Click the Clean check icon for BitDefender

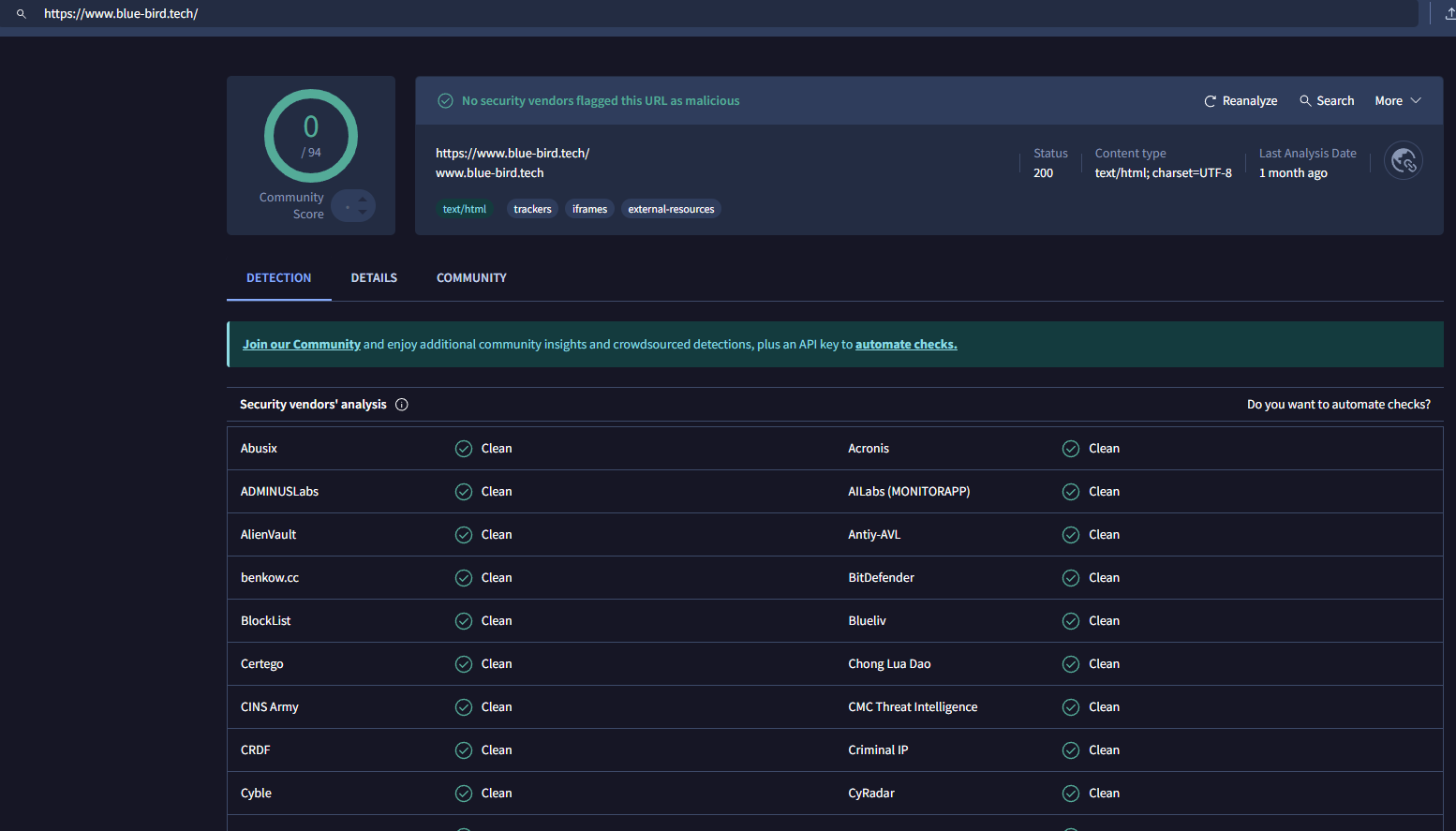point(1071,578)
